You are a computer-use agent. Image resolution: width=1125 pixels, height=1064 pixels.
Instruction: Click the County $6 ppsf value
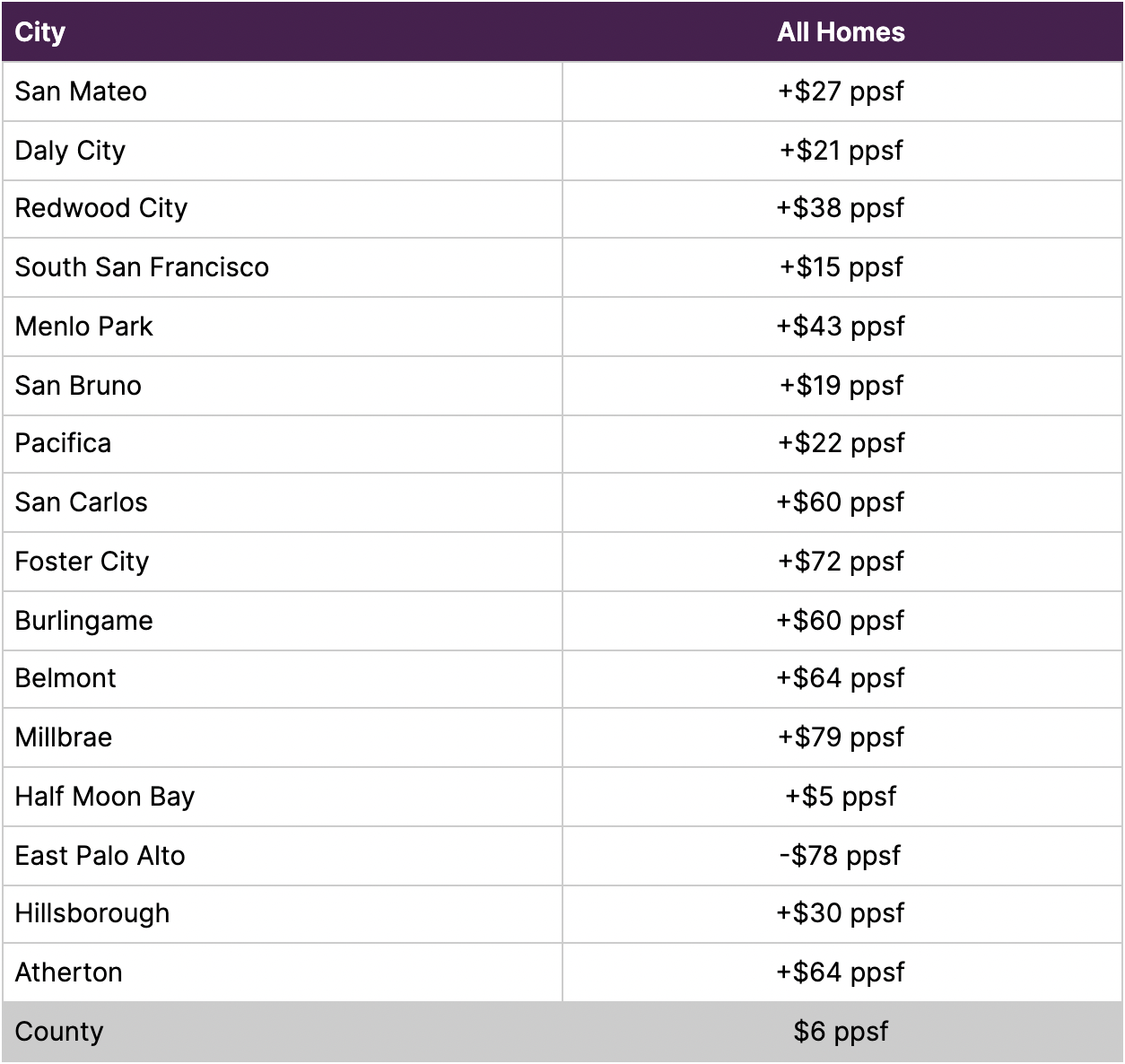coord(841,1032)
